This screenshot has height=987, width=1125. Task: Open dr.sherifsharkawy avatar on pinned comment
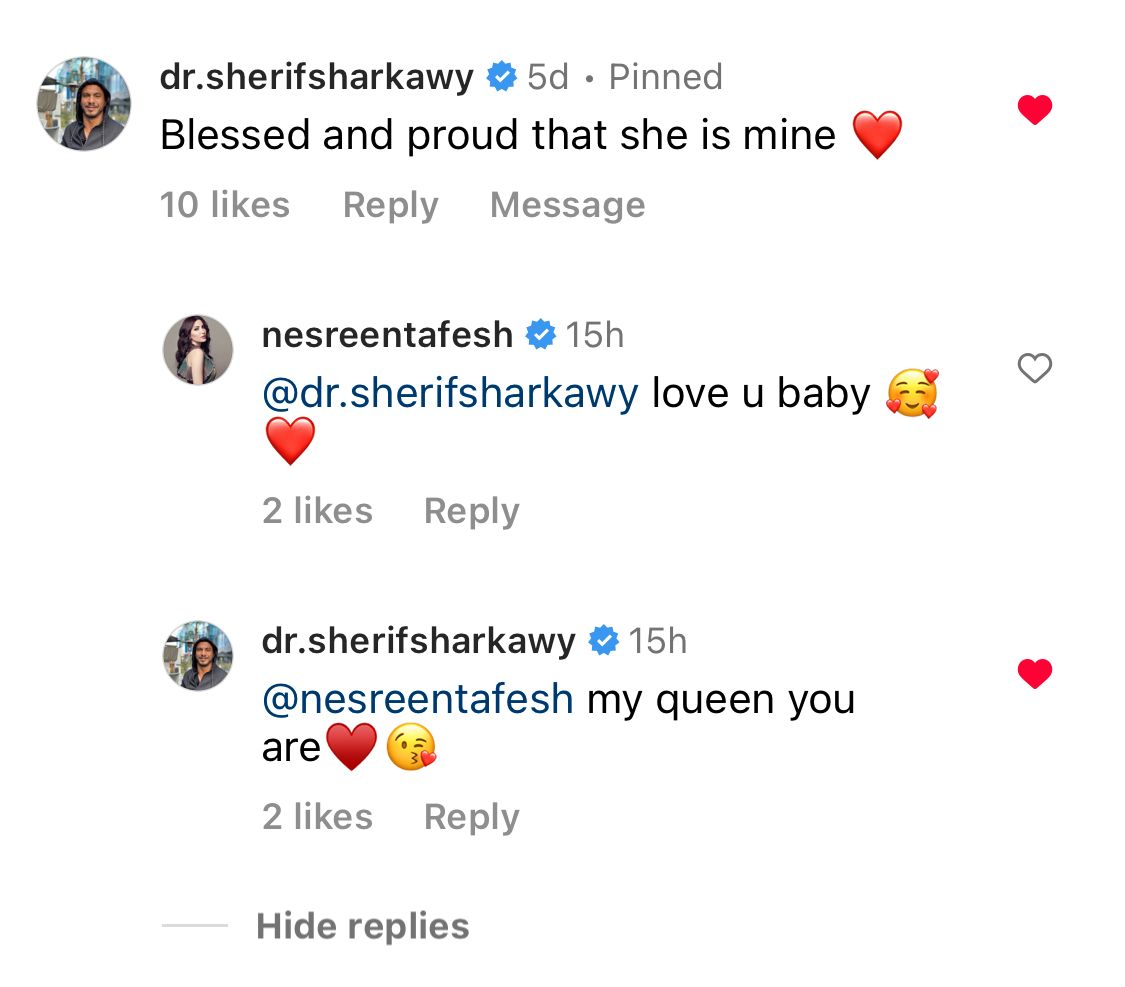[x=84, y=104]
